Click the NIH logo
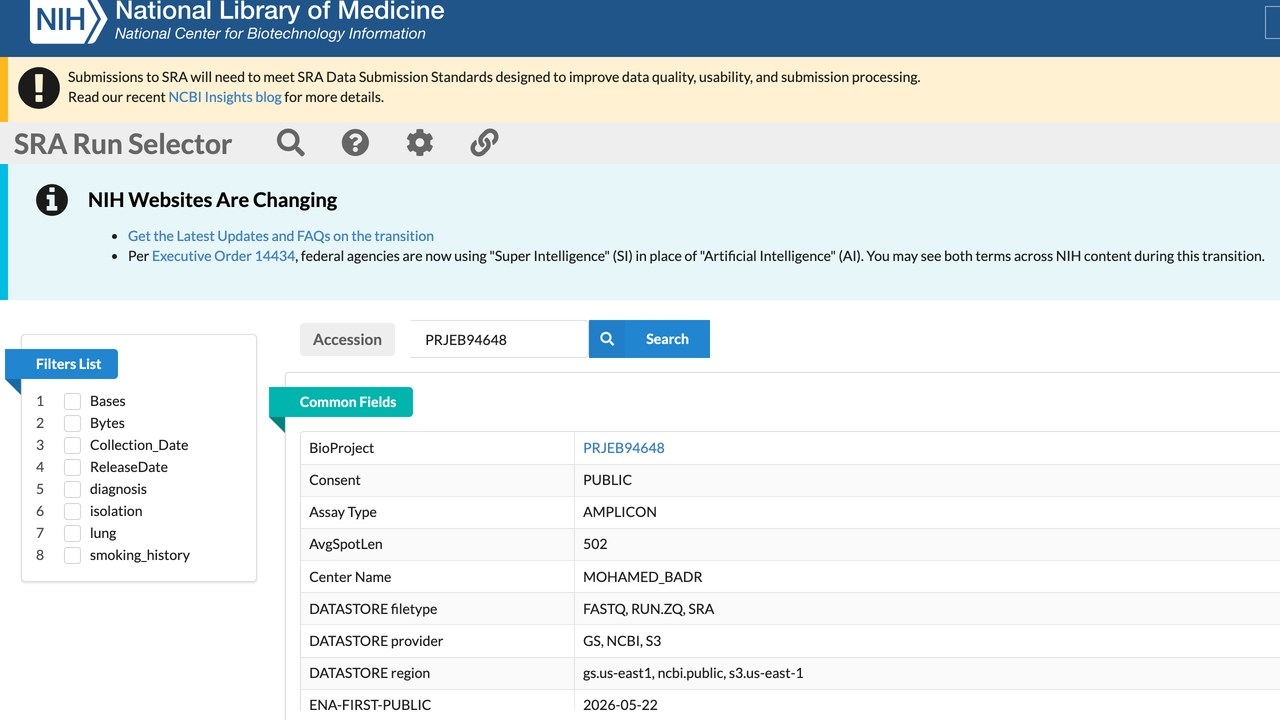 tap(68, 21)
